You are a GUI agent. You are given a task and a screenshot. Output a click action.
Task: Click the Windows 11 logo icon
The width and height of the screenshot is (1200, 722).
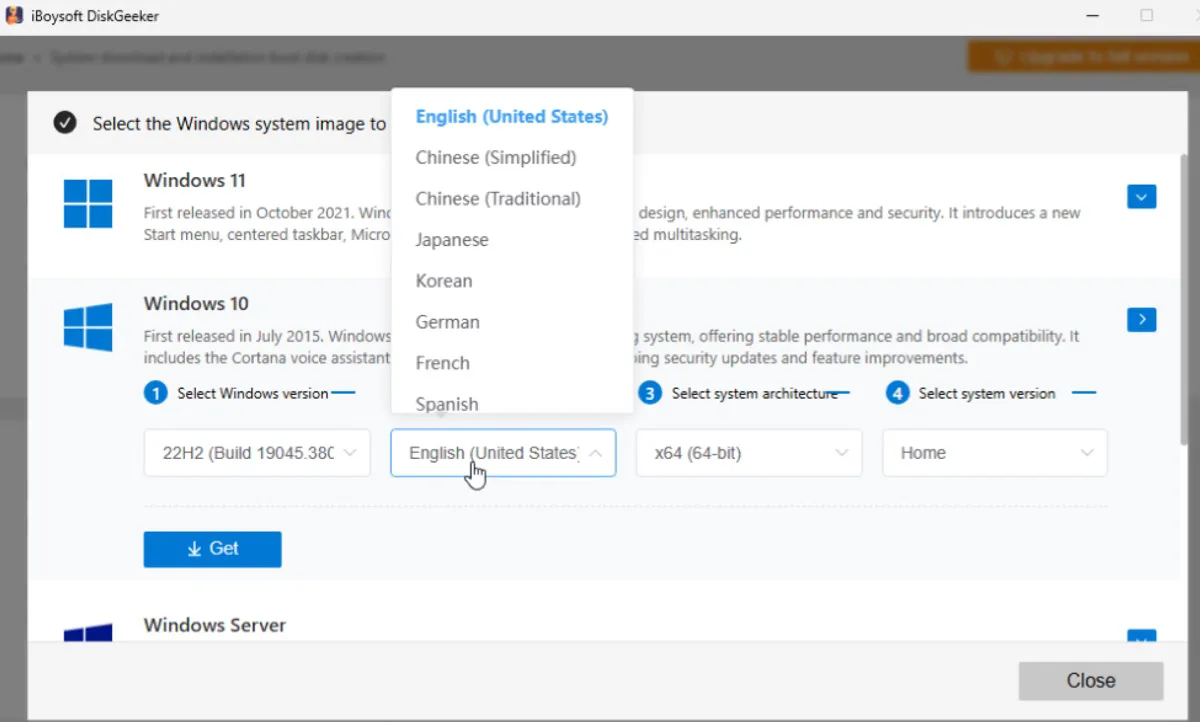tap(88, 202)
